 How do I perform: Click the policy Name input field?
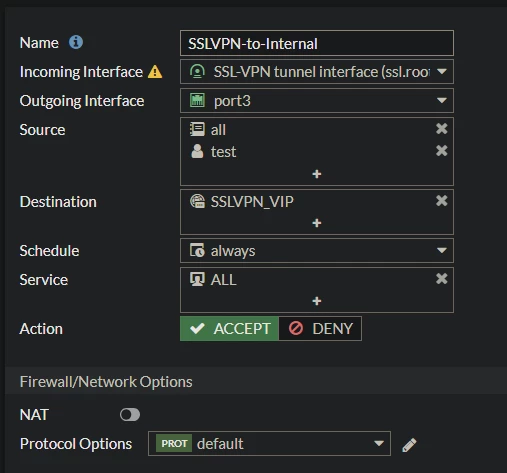pyautogui.click(x=317, y=43)
